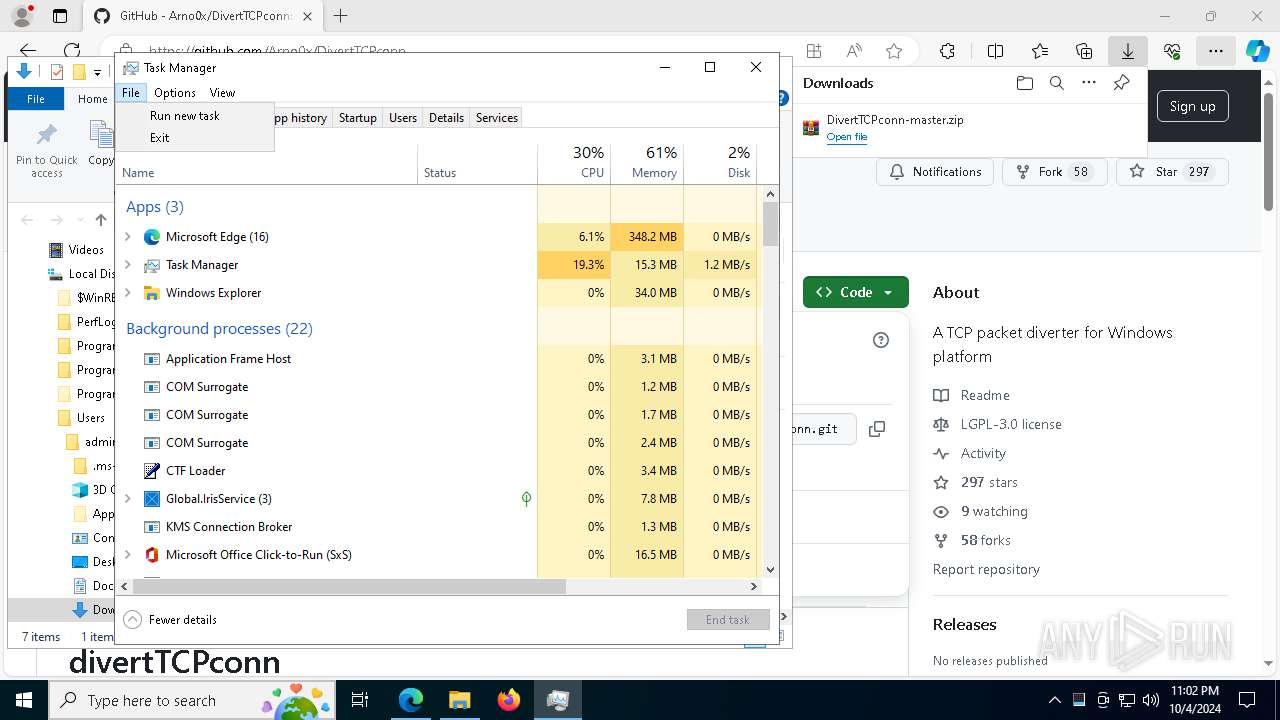Click the Microsoft Office Click-to-Run icon

(152, 555)
